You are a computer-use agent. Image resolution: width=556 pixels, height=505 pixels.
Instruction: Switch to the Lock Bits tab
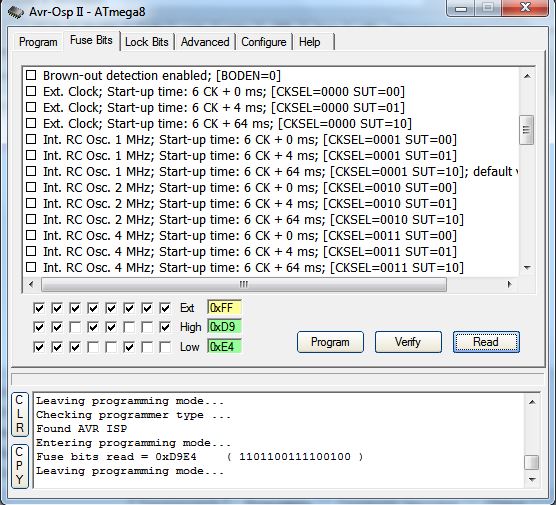tap(147, 42)
